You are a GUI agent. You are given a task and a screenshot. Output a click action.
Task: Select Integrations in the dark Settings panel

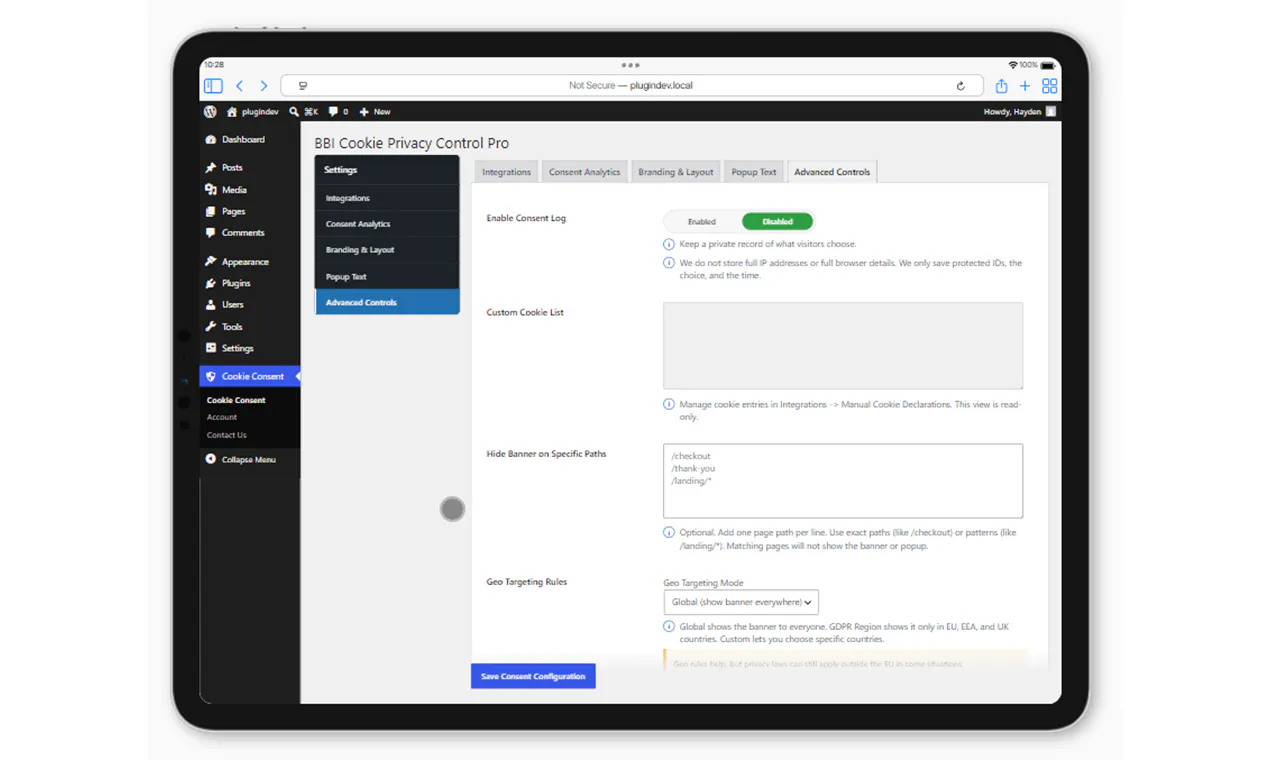(387, 198)
